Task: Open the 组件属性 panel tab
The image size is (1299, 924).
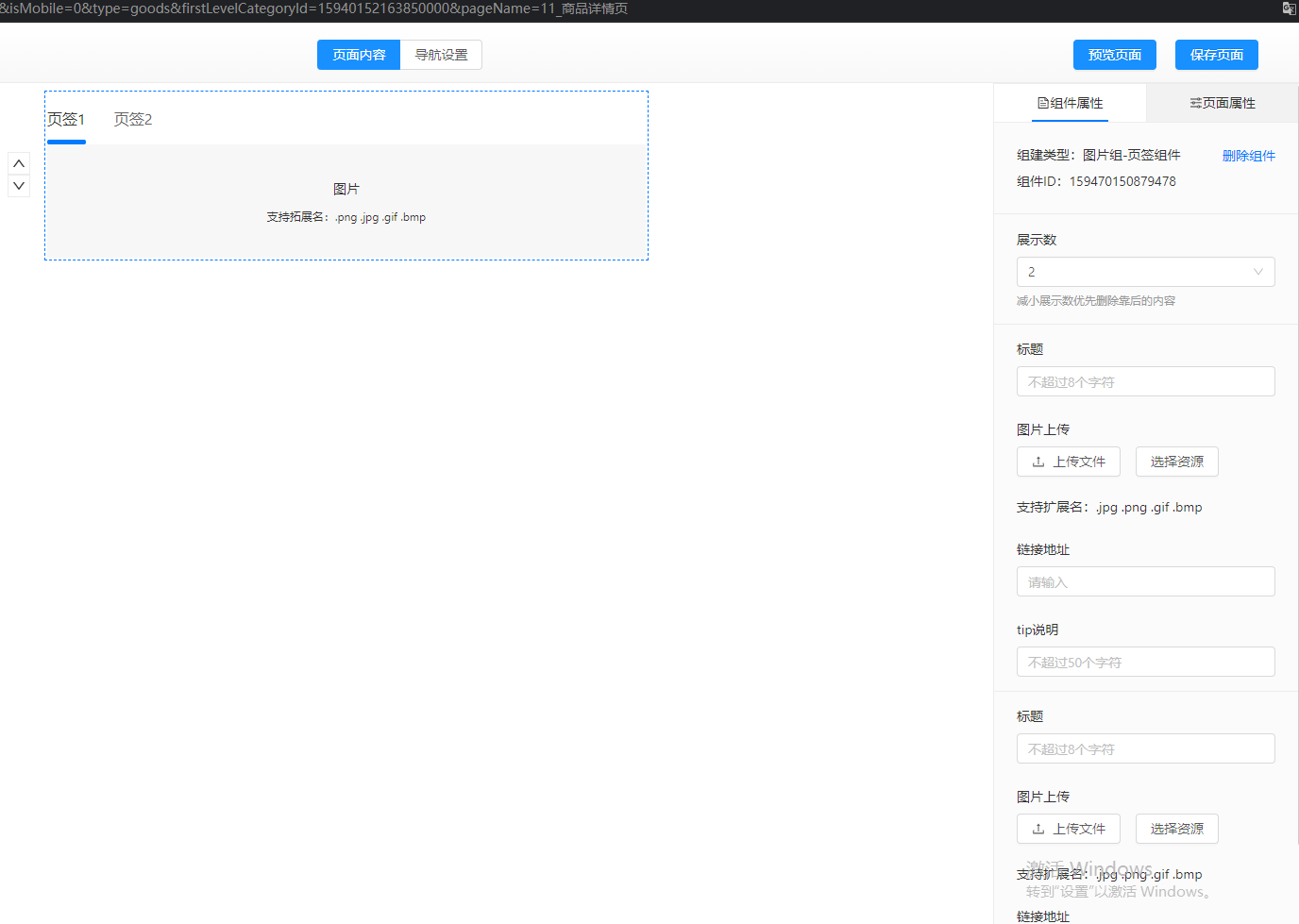Action: [x=1070, y=103]
